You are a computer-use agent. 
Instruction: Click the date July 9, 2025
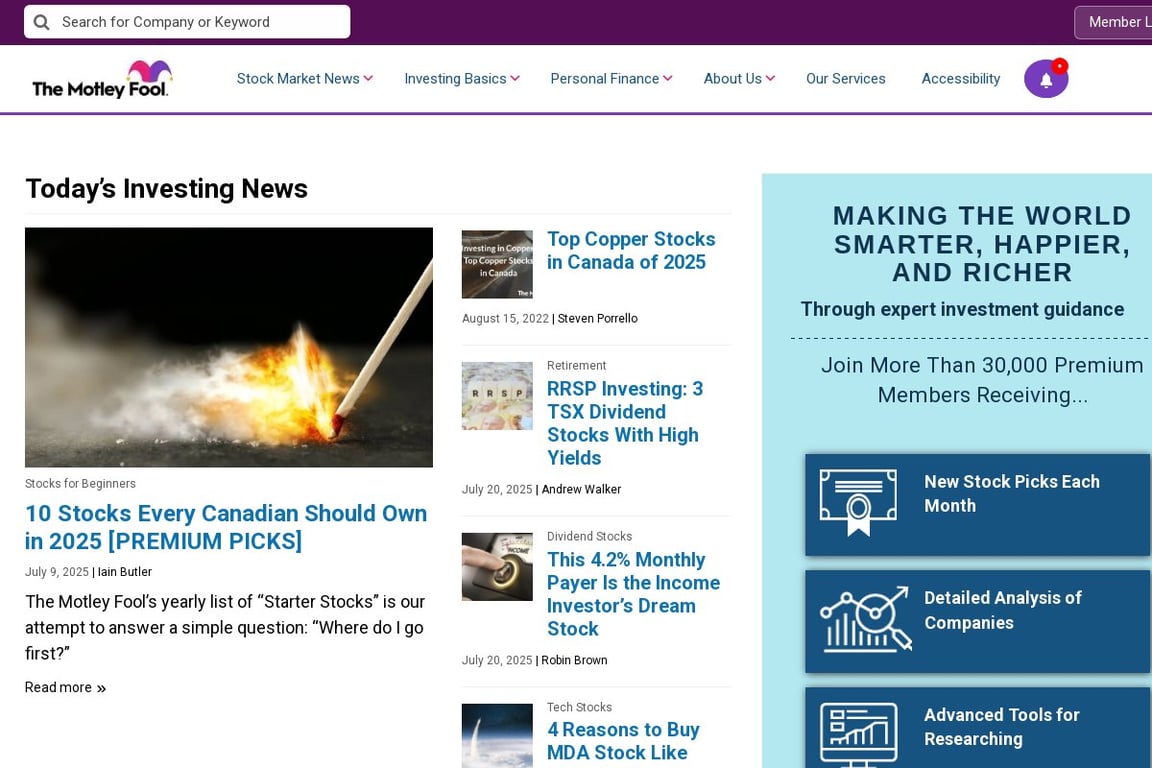click(x=57, y=572)
